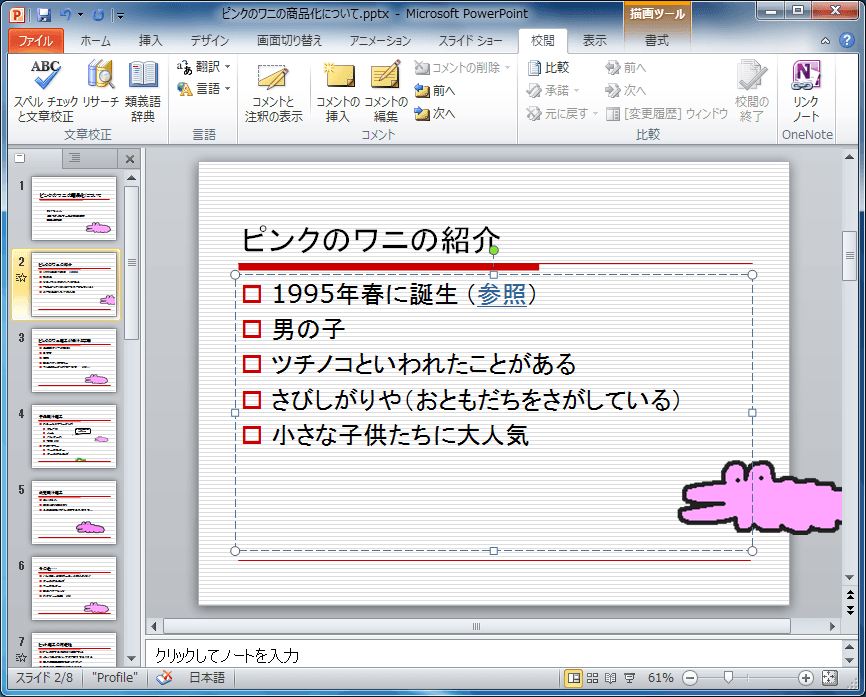This screenshot has height=697, width=866.
Task: Open Translate (翻訳) dropdown
Action: [x=204, y=67]
